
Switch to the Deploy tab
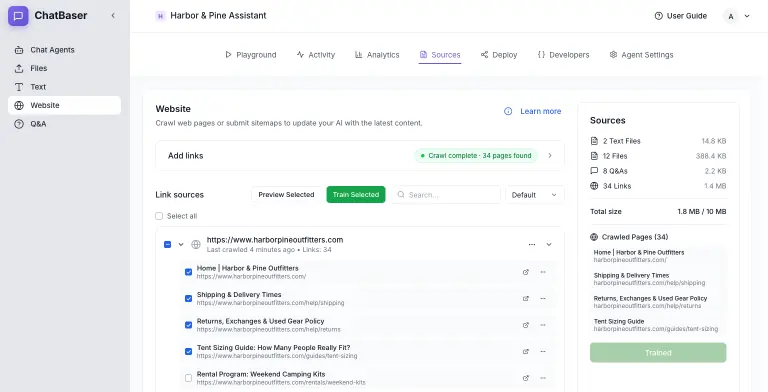[x=499, y=55]
